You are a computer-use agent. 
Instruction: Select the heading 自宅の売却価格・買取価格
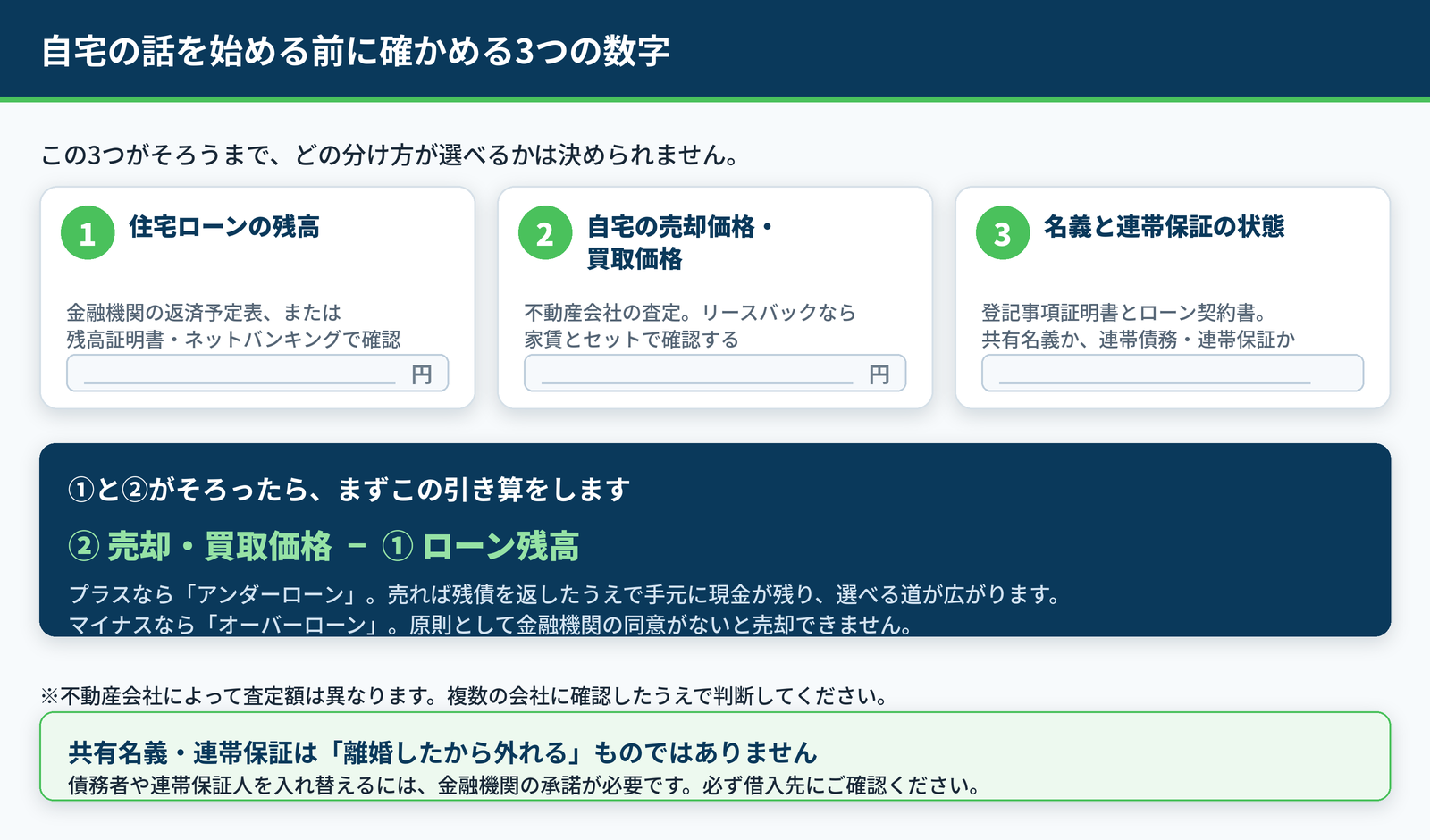[679, 243]
